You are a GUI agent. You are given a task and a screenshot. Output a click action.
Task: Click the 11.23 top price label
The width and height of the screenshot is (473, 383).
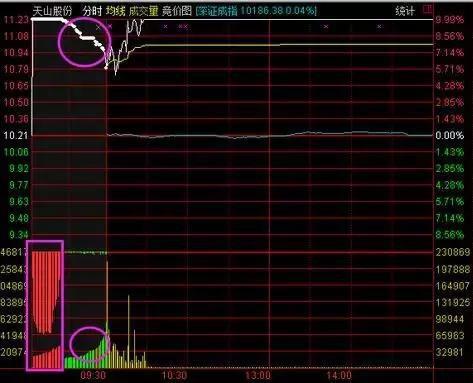click(x=16, y=20)
